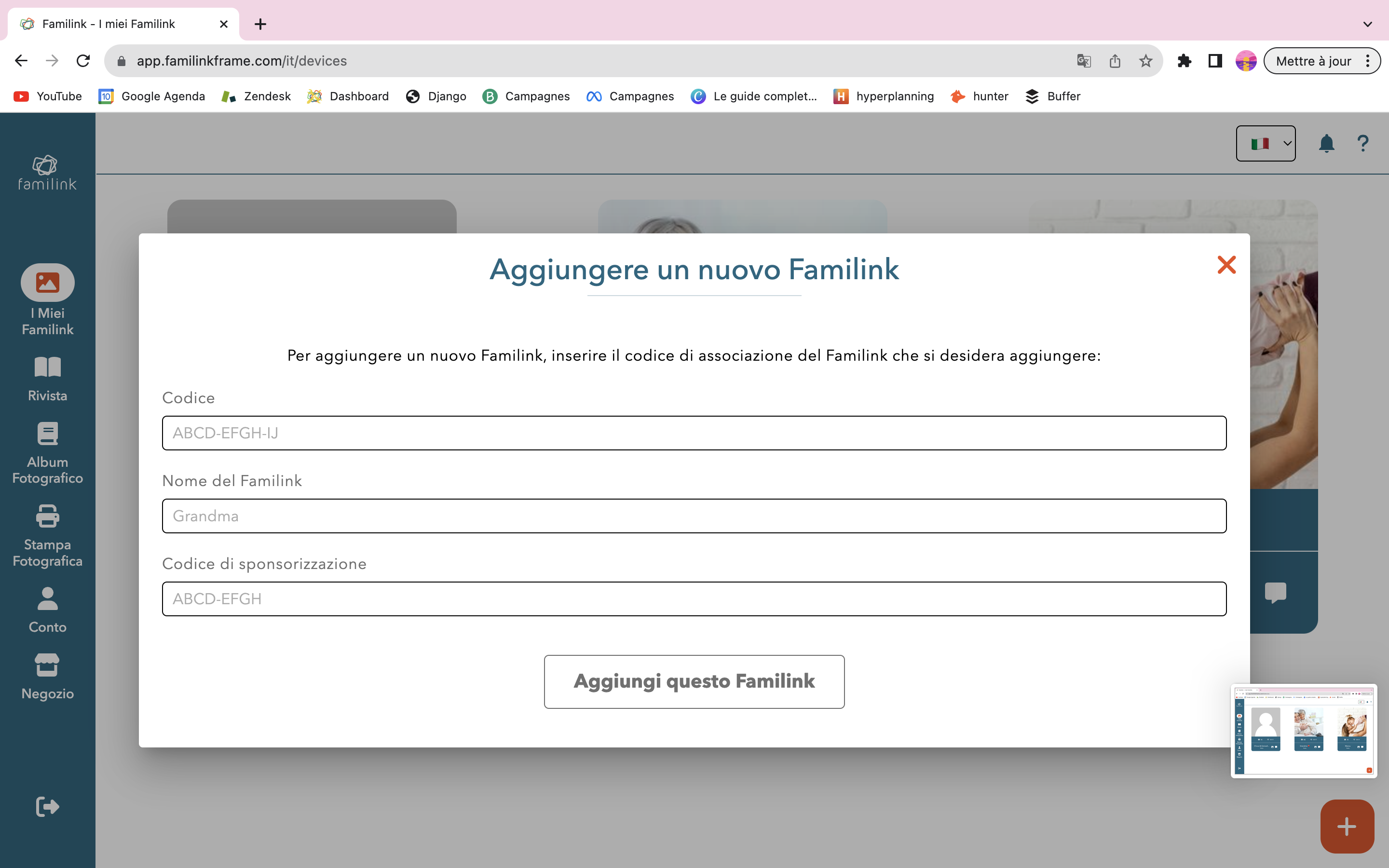Open the screenshot preview thumbnail
The width and height of the screenshot is (1389, 868).
tap(1304, 731)
